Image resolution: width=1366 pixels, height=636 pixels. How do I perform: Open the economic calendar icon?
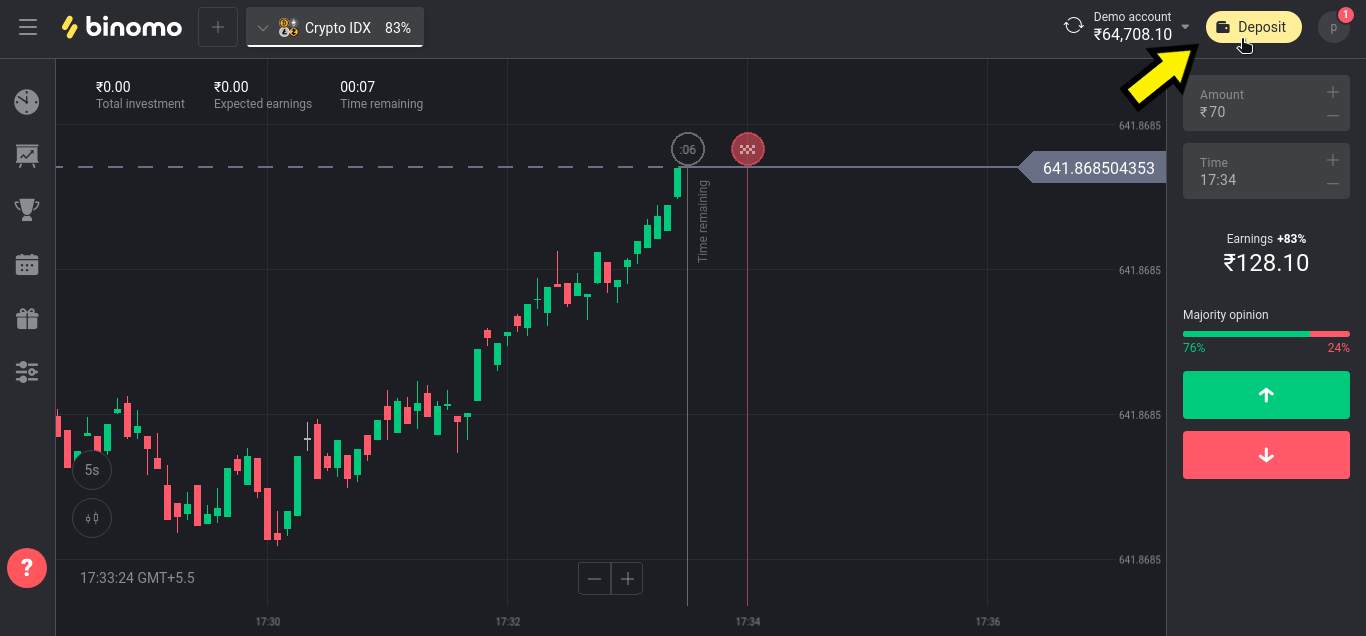(x=27, y=264)
